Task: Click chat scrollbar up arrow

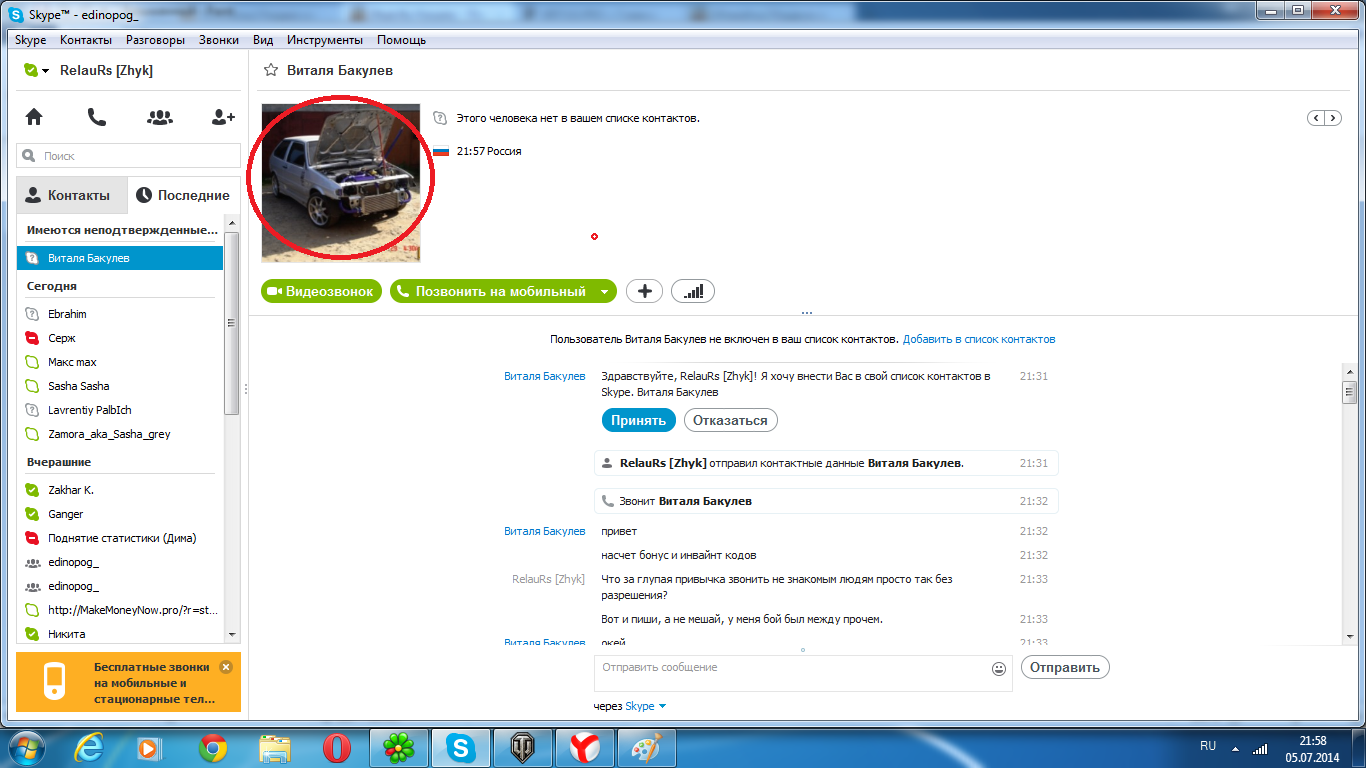Action: pos(1349,370)
